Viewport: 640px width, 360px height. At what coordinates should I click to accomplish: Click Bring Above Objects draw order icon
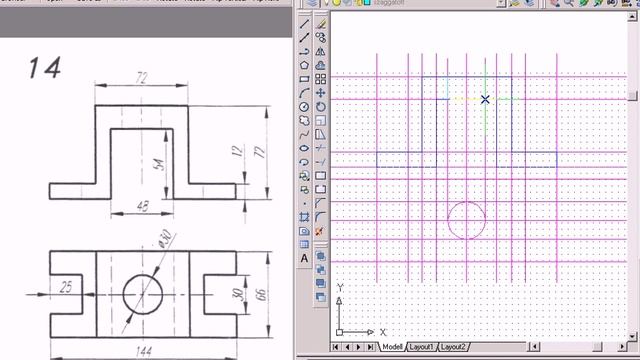click(x=321, y=283)
